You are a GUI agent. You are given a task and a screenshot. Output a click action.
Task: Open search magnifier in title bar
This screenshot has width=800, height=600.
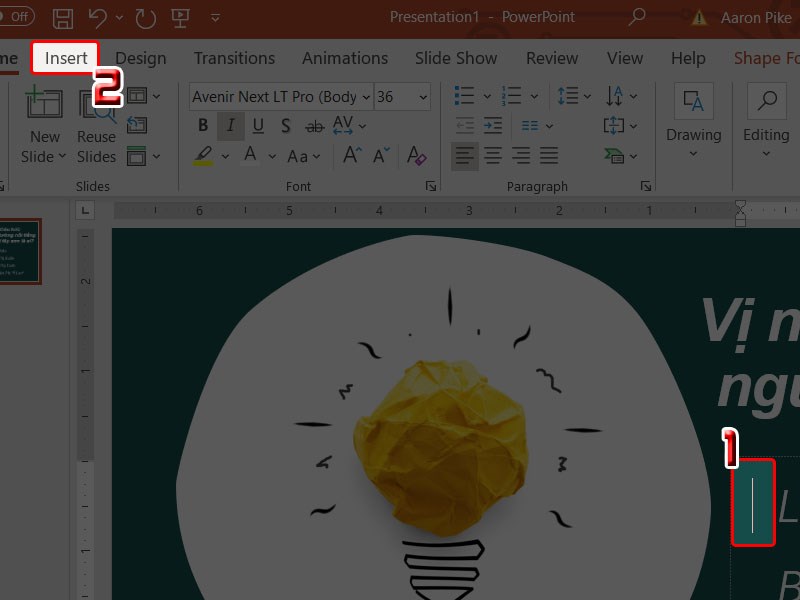[x=636, y=18]
